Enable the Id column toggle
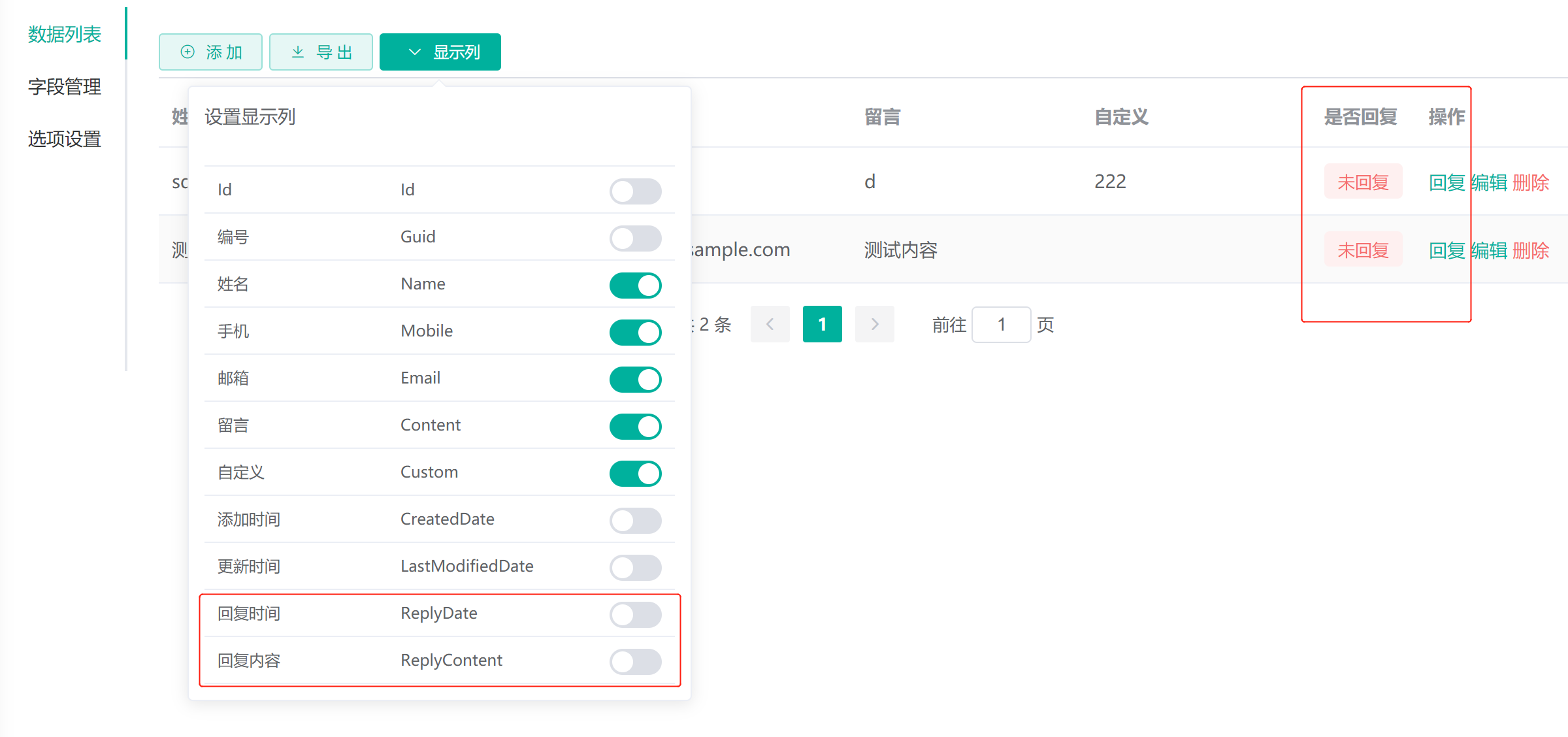Image resolution: width=1568 pixels, height=737 pixels. coord(635,191)
